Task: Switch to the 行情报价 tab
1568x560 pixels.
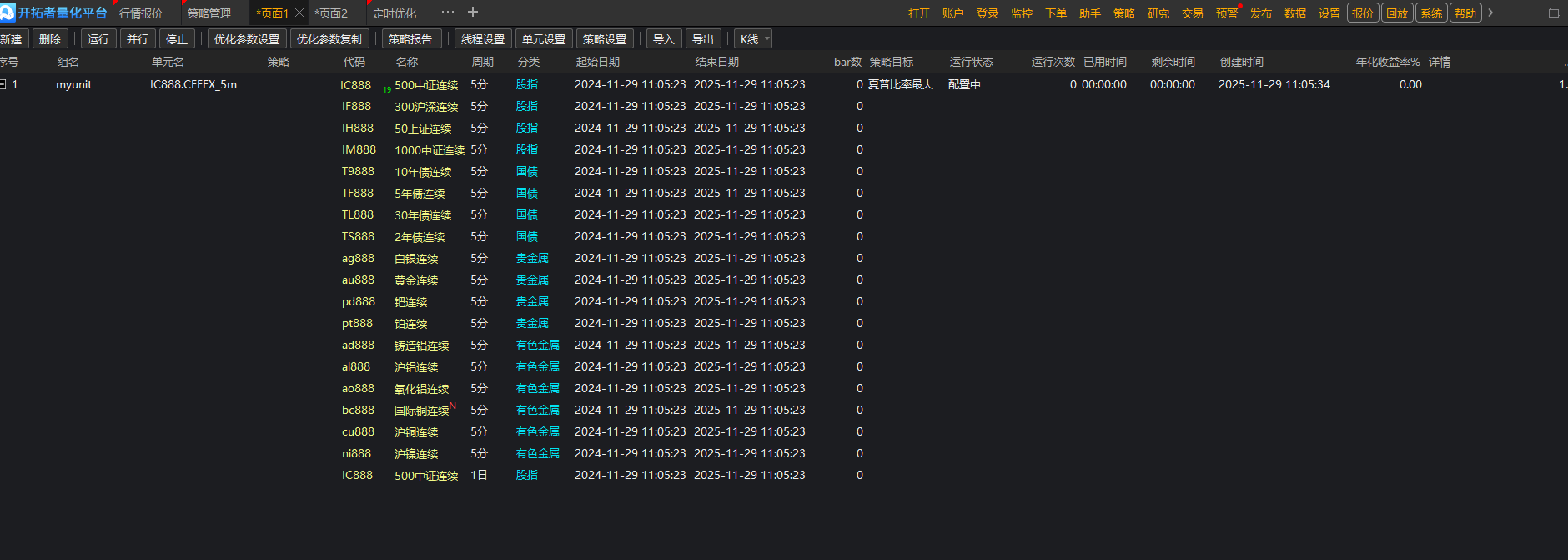Action: coord(141,13)
